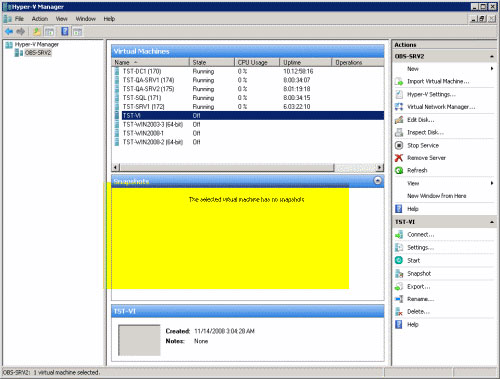Viewport: 500px width, 379px height.
Task: Click the horizontal scrollbar right arrow
Action: click(380, 167)
